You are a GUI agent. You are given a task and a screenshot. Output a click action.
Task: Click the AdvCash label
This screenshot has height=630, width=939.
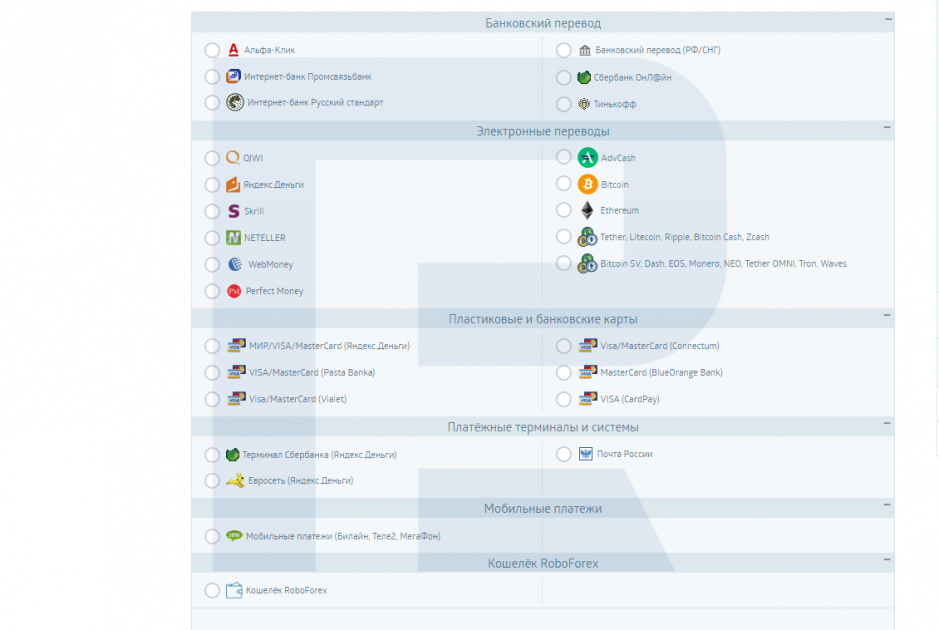coord(619,158)
